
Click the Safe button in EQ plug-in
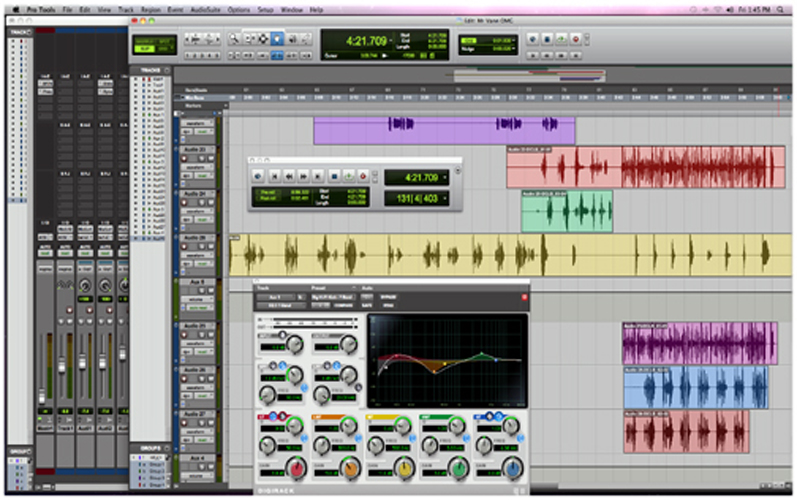pos(367,305)
